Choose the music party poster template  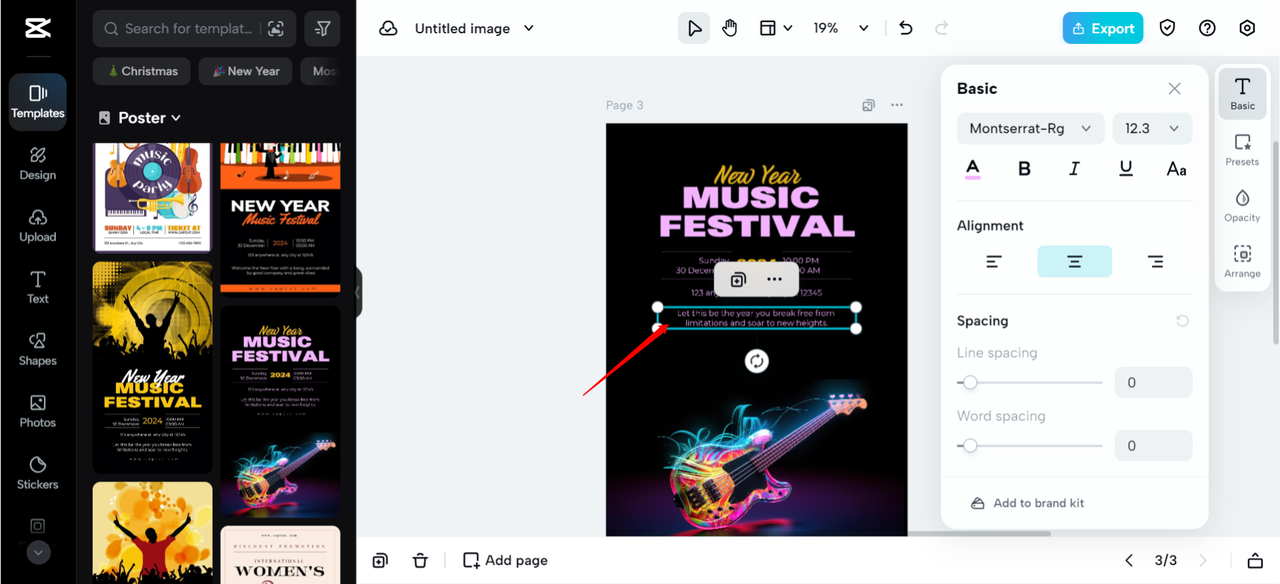coord(153,197)
